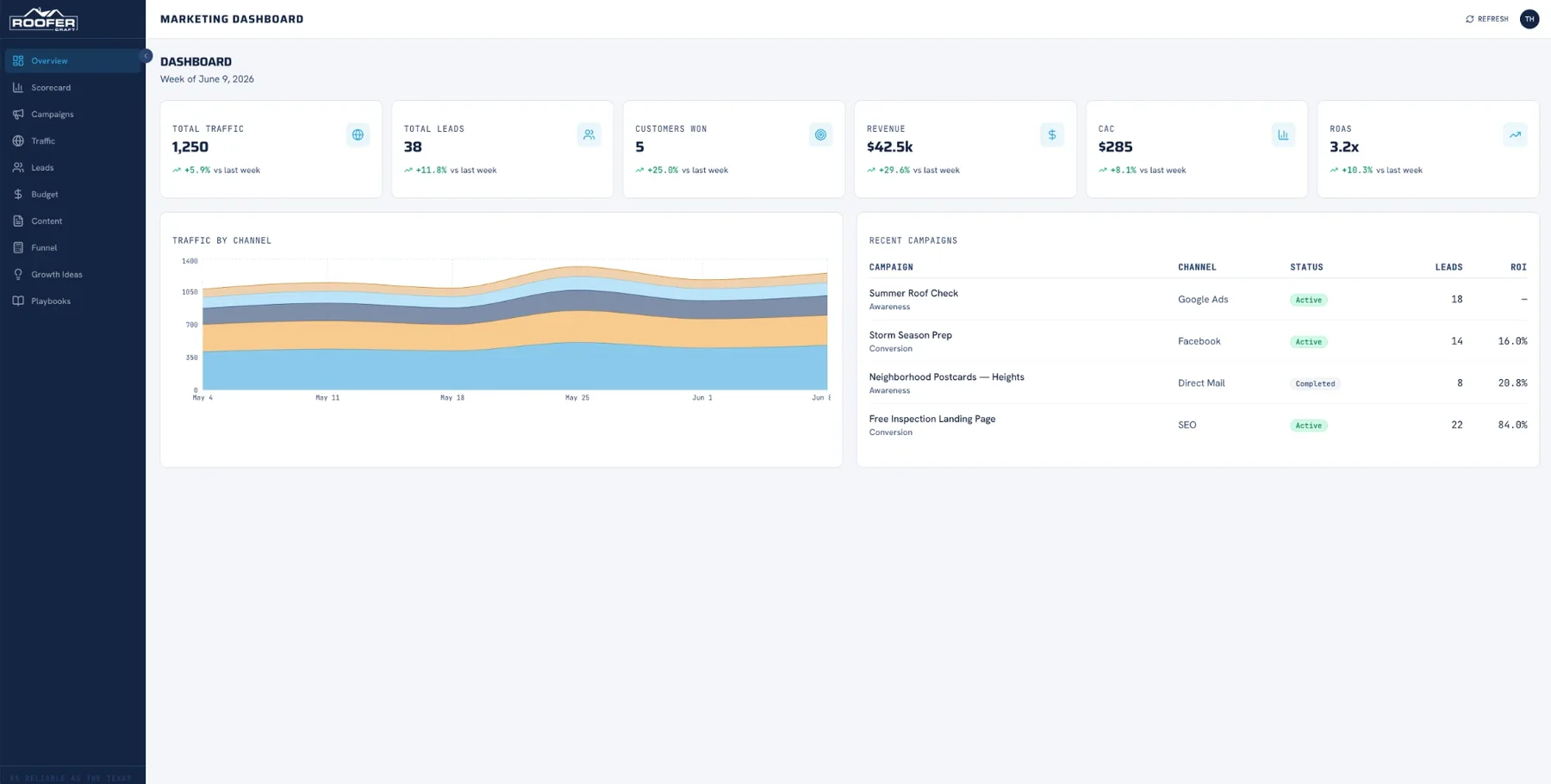Screen dimensions: 1551x784
Task: Click the bar chart icon on CAC card
Action: click(x=1283, y=135)
